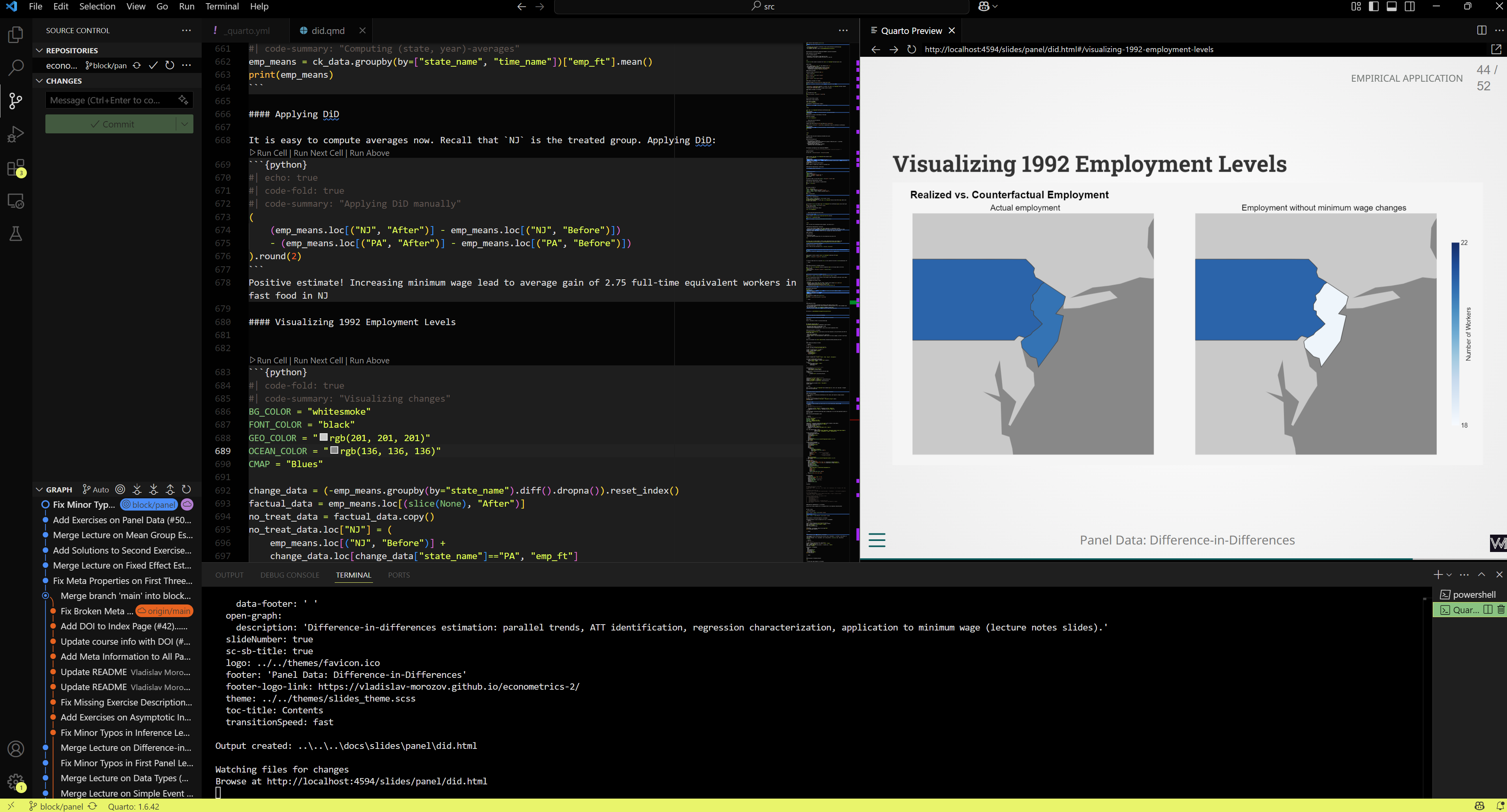Viewport: 1507px width, 812px height.
Task: Open the File menu
Action: [35, 6]
